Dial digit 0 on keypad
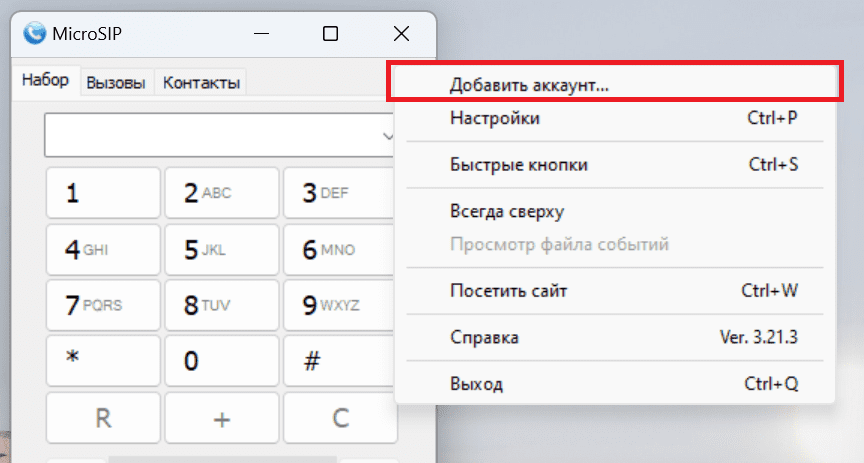 tap(222, 361)
